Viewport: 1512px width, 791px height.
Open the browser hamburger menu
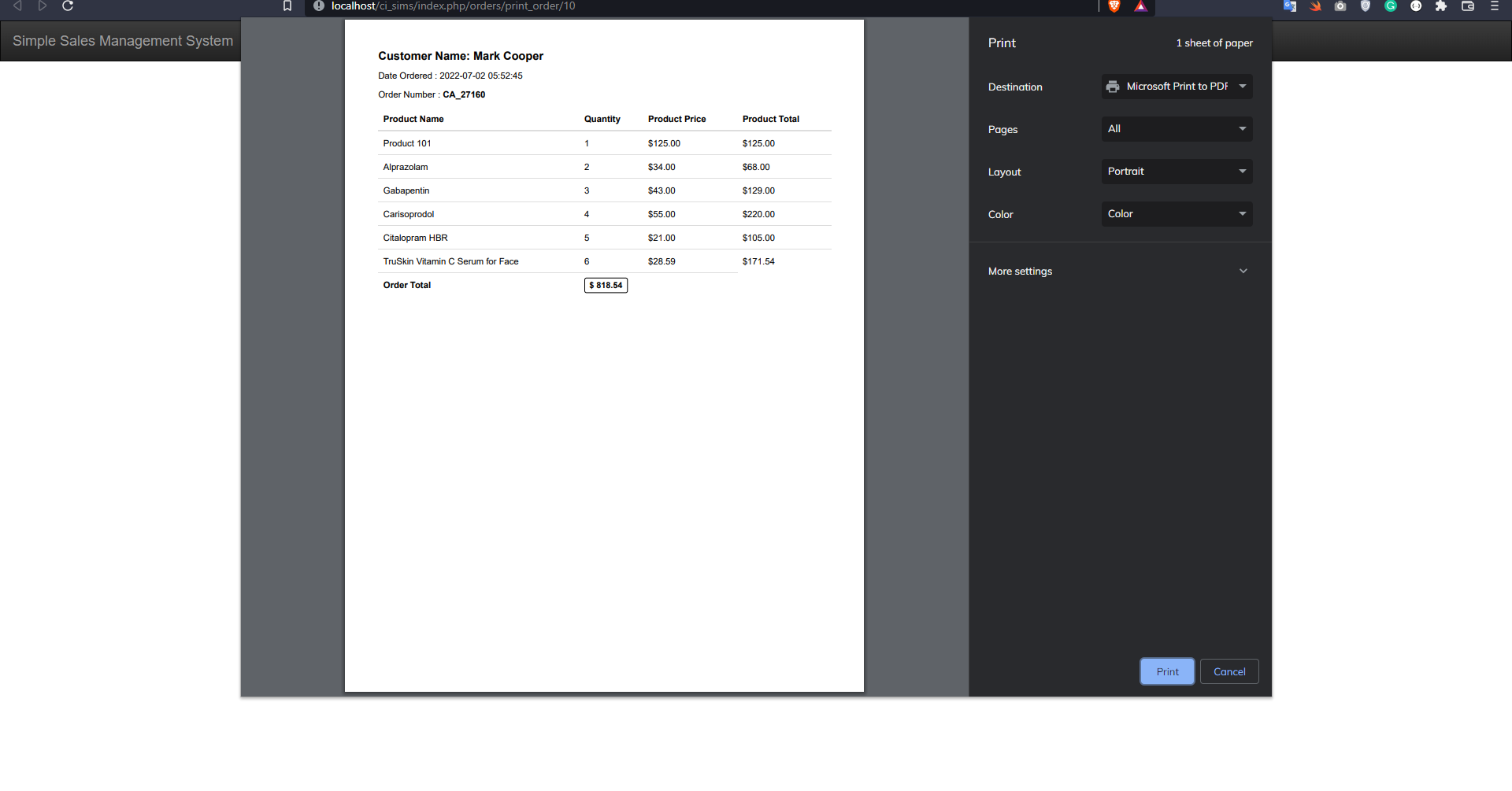tap(1494, 6)
